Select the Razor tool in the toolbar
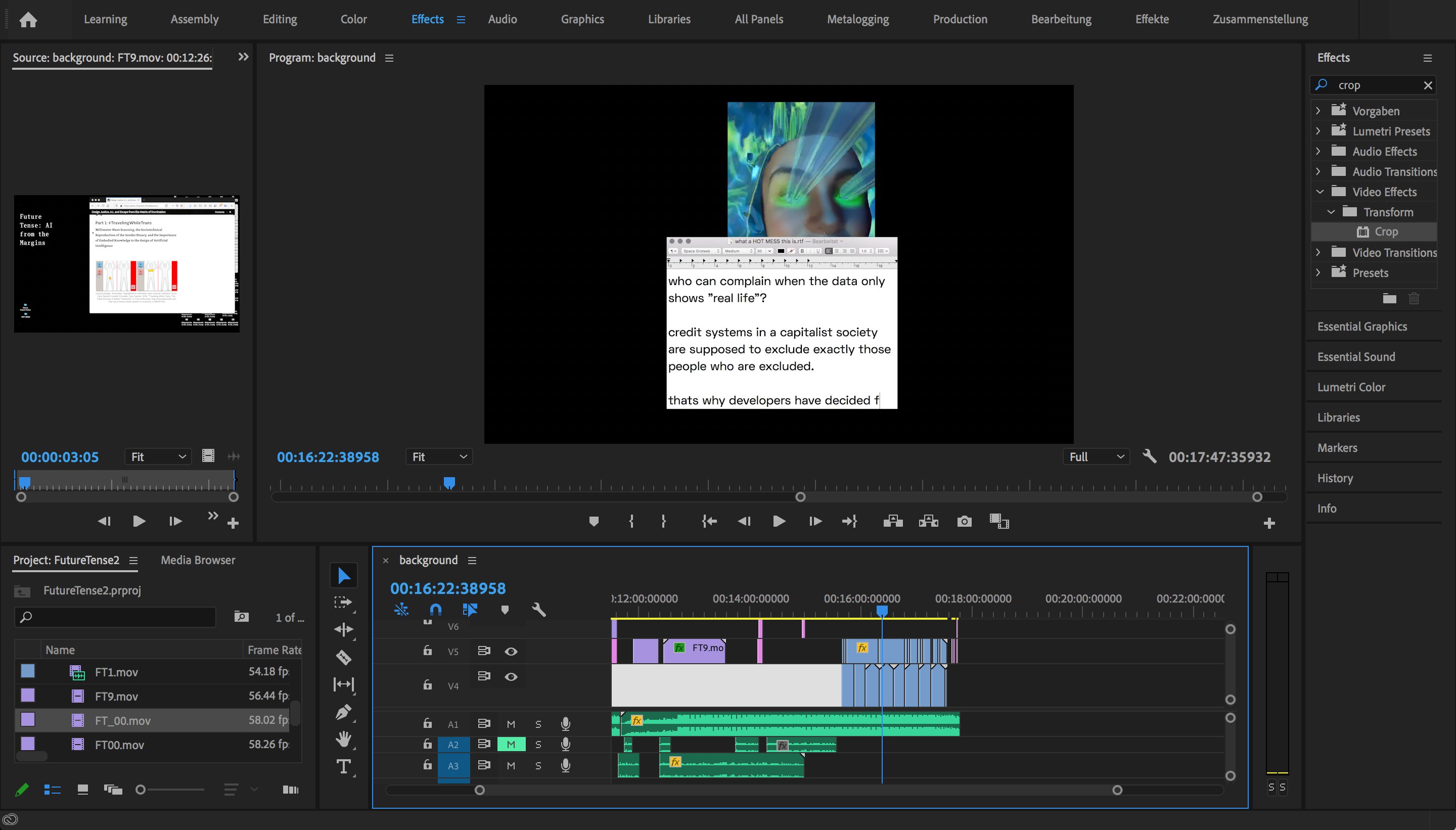Viewport: 1456px width, 830px height. [344, 657]
